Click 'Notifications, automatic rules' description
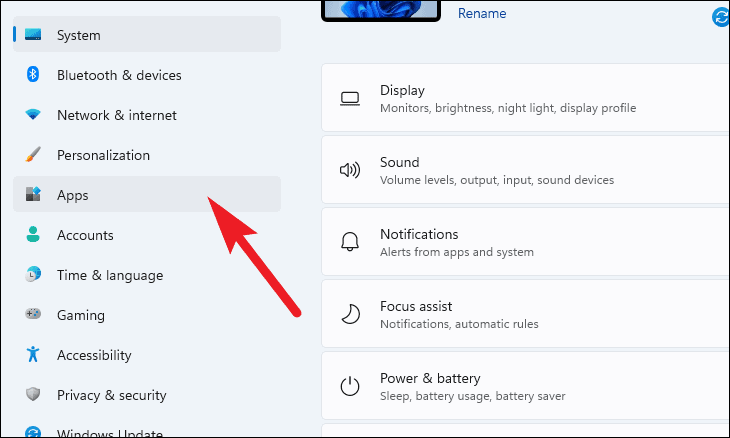Screen dimensions: 730x438 coord(459,324)
